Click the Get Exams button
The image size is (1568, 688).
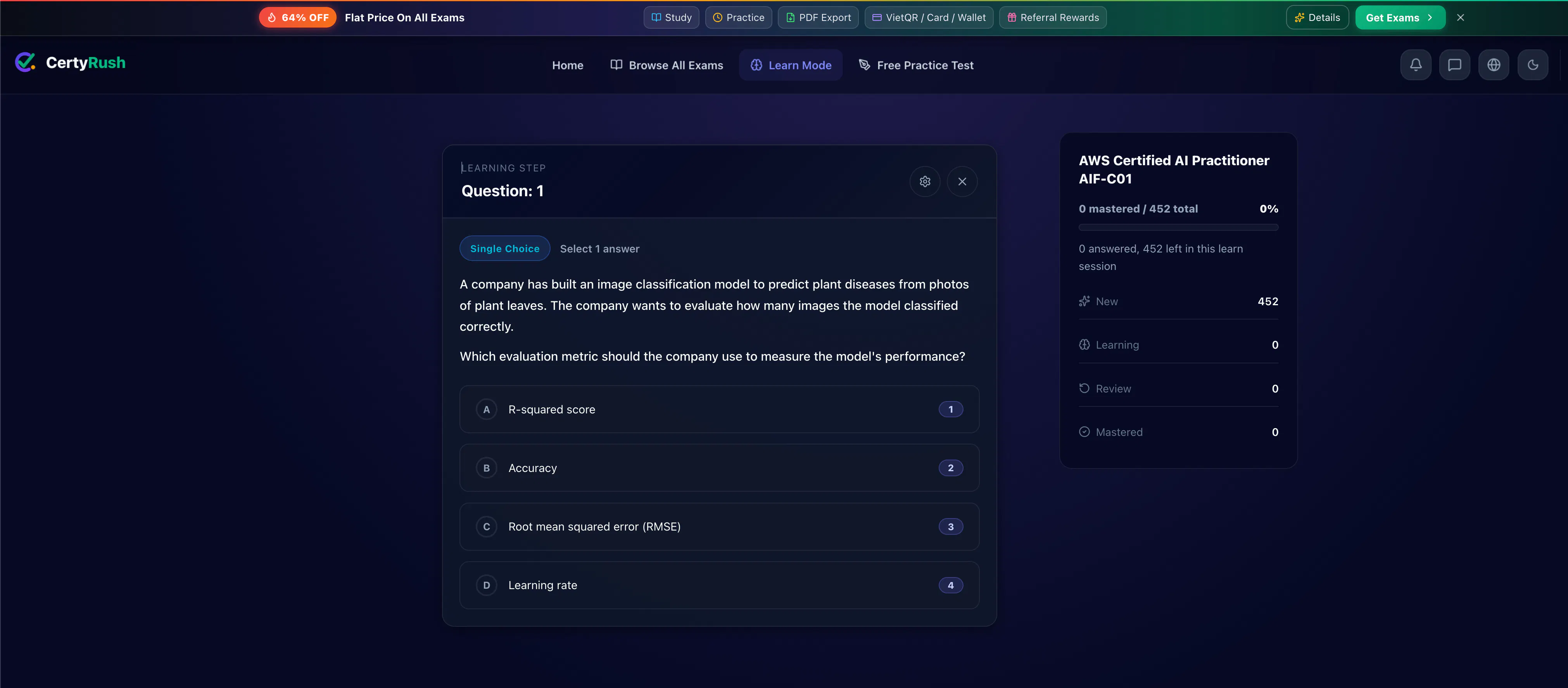click(x=1400, y=18)
